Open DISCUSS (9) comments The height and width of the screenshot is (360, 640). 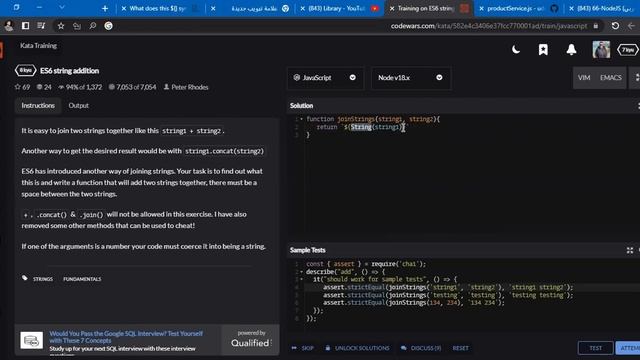(421, 348)
